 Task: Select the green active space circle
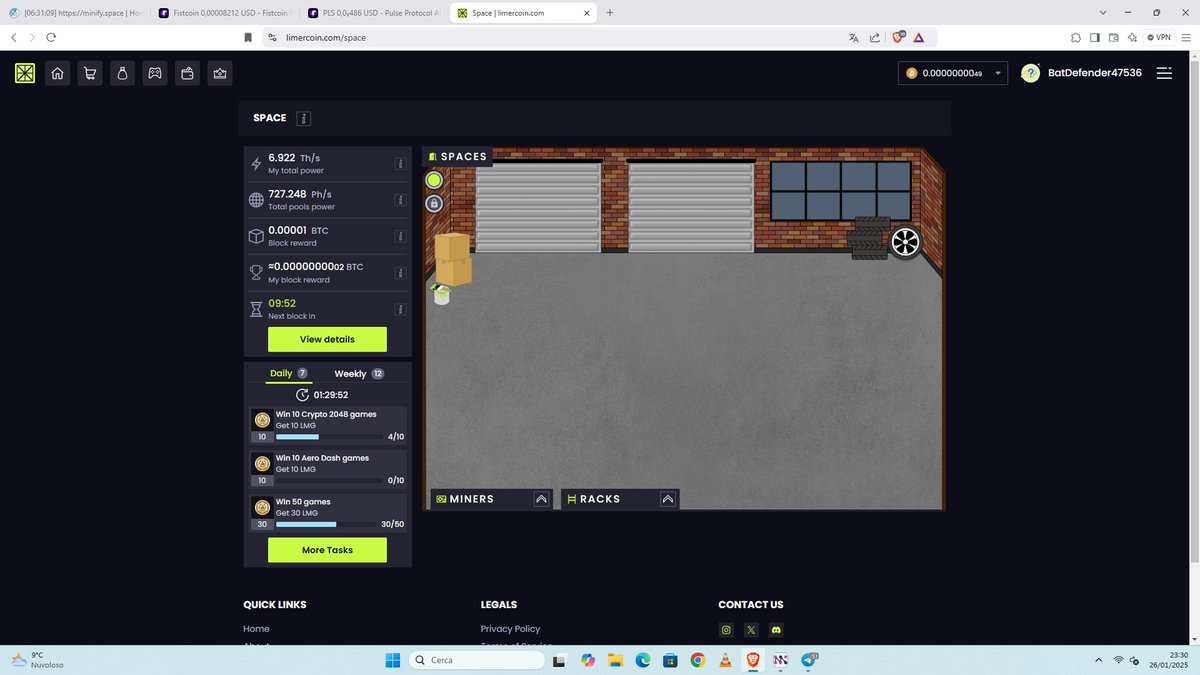click(434, 180)
